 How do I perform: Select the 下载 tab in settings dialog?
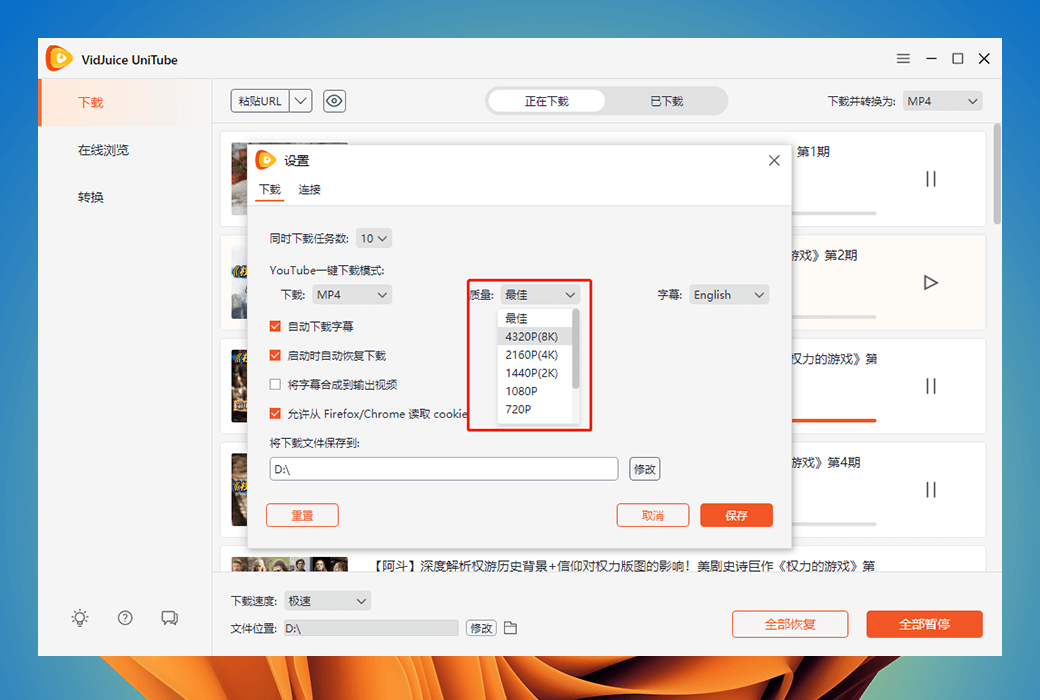(270, 190)
